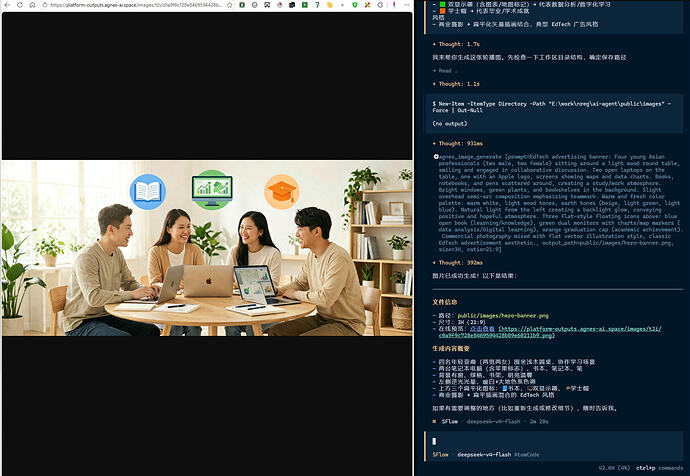The height and width of the screenshot is (476, 690).
Task: Open the platform-outputs image URL link
Action: pos(550,332)
